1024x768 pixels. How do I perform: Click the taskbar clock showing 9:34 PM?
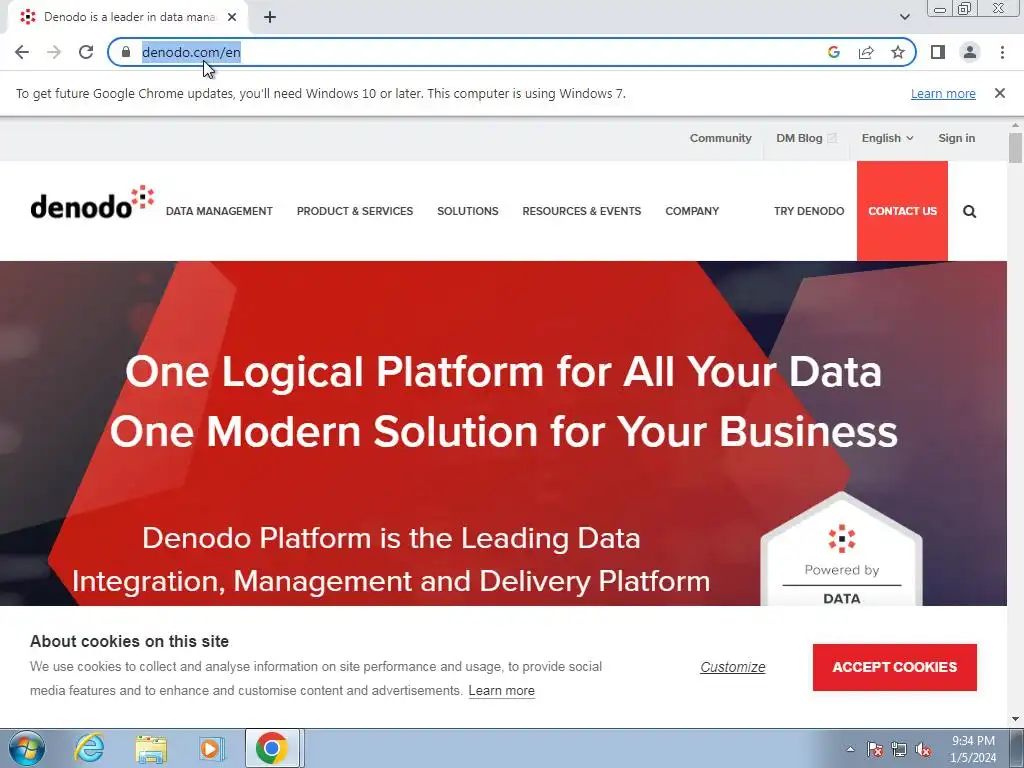pos(973,749)
